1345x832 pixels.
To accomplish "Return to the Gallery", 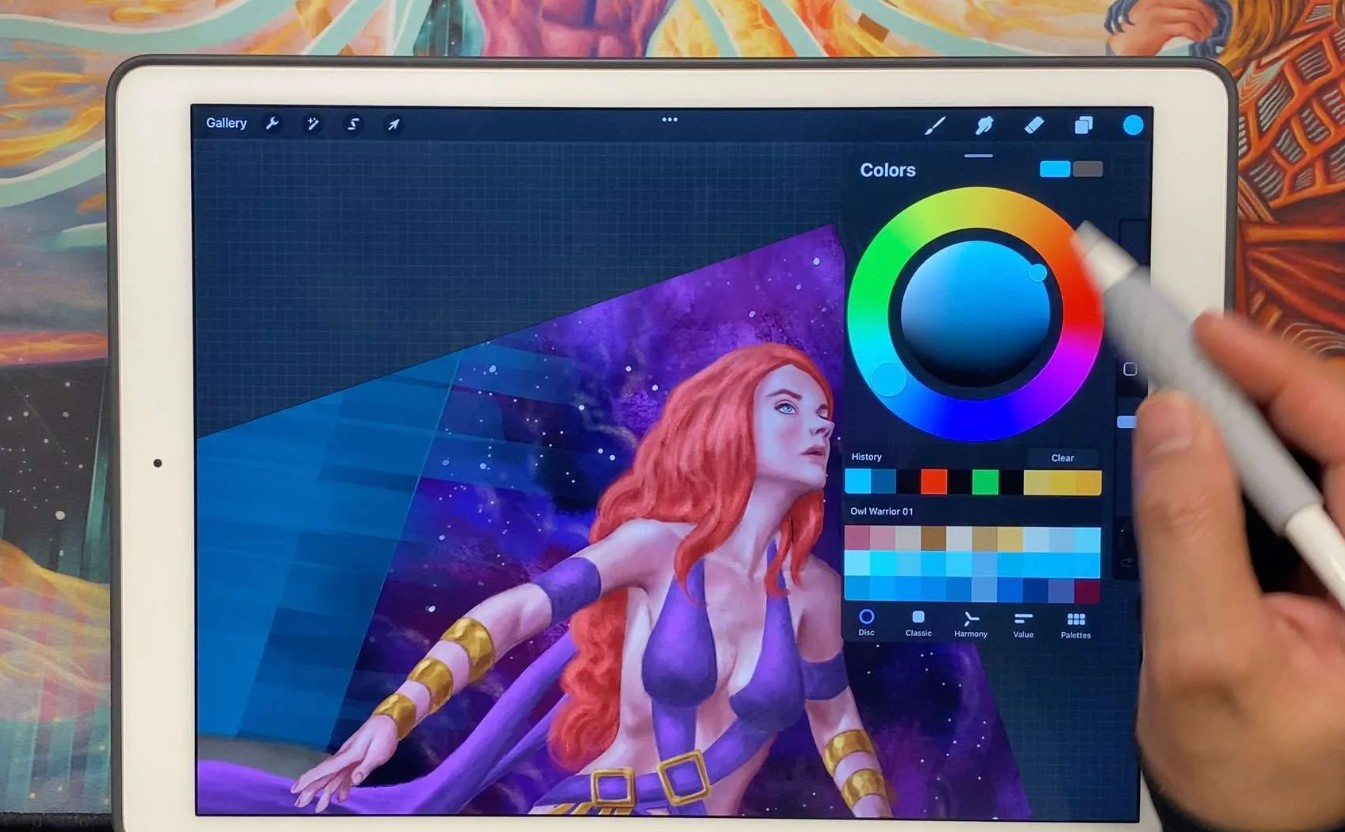I will pyautogui.click(x=226, y=123).
